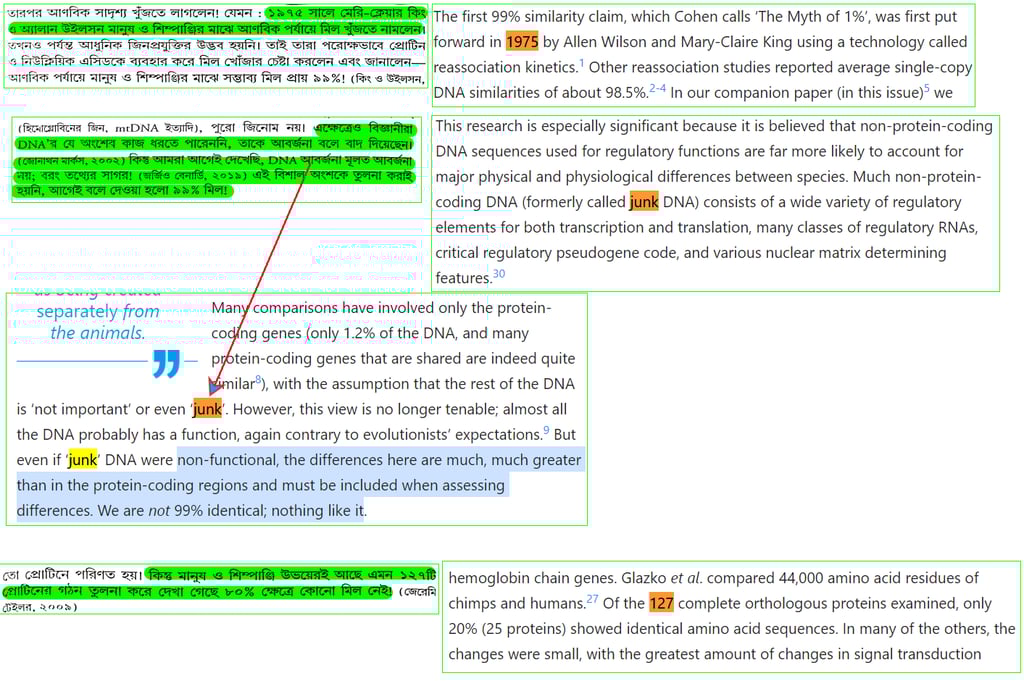
Task: Click highlighted 'junk' in 'formerly called junk DNA'
Action: tap(644, 202)
